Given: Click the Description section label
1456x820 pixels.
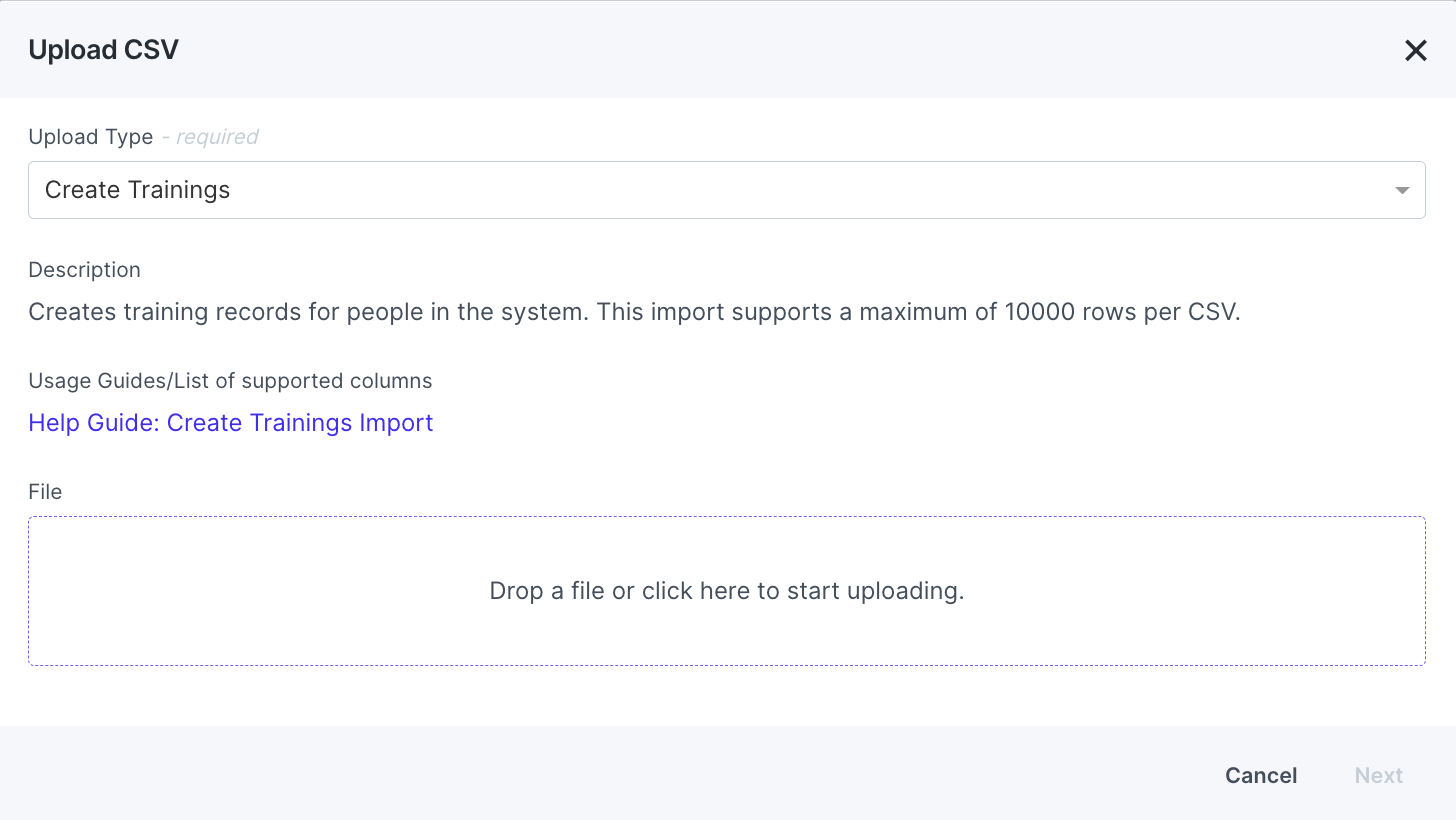Looking at the screenshot, I should pyautogui.click(x=84, y=270).
